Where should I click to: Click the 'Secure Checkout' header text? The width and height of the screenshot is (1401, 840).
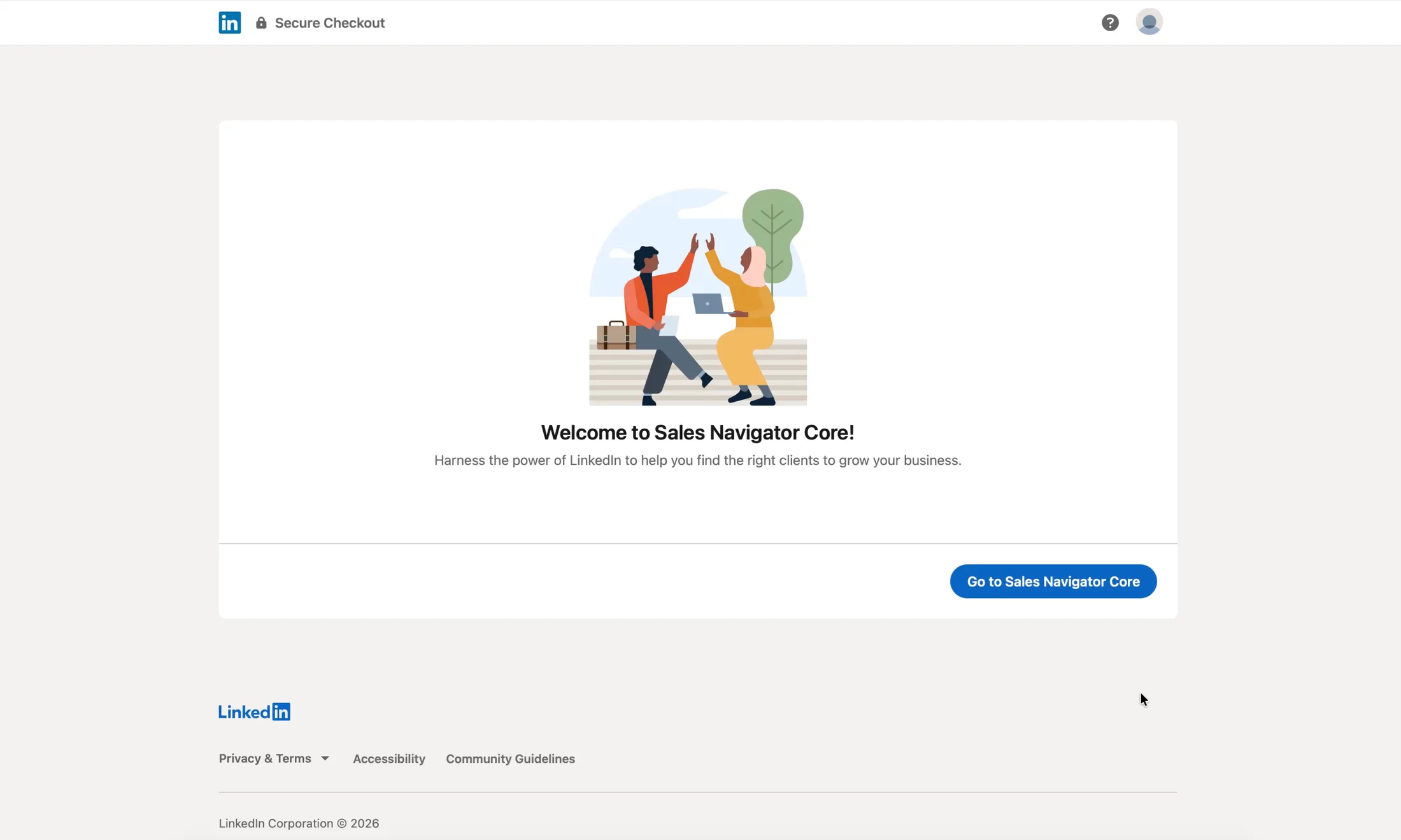[330, 23]
